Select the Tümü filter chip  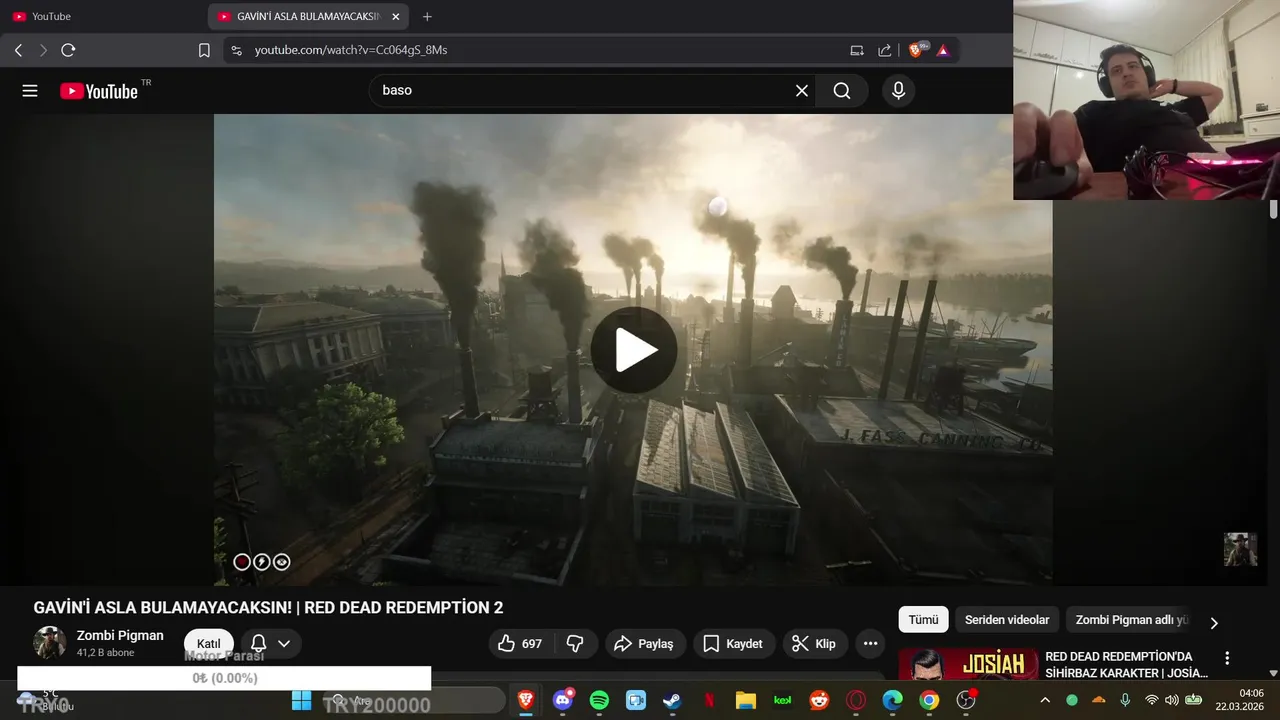923,620
